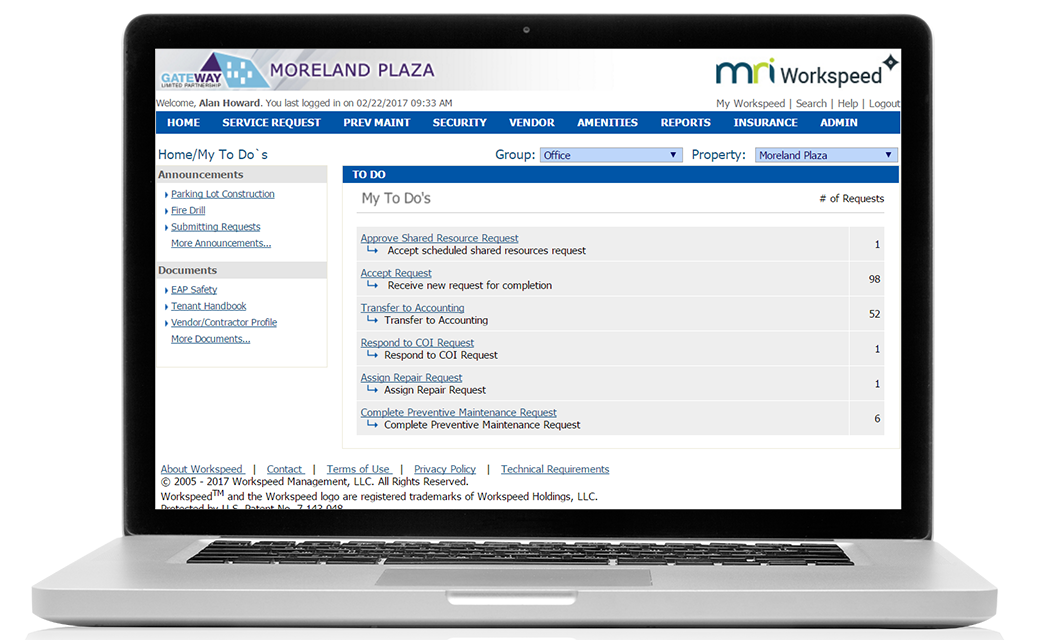1057x640 pixels.
Task: Open Parking Lot Construction announcement
Action: coord(222,194)
